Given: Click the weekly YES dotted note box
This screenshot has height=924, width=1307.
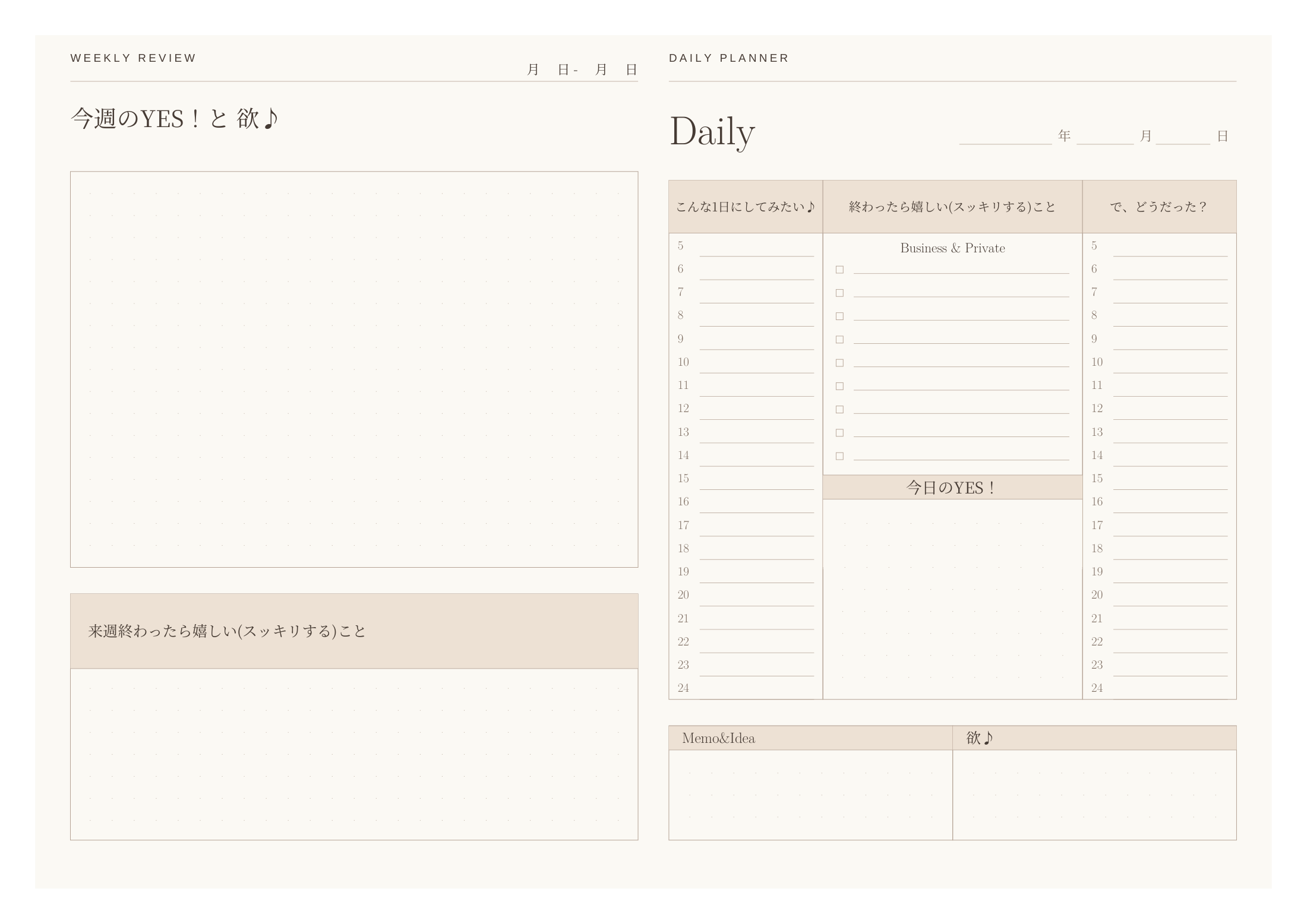Looking at the screenshot, I should [x=354, y=369].
